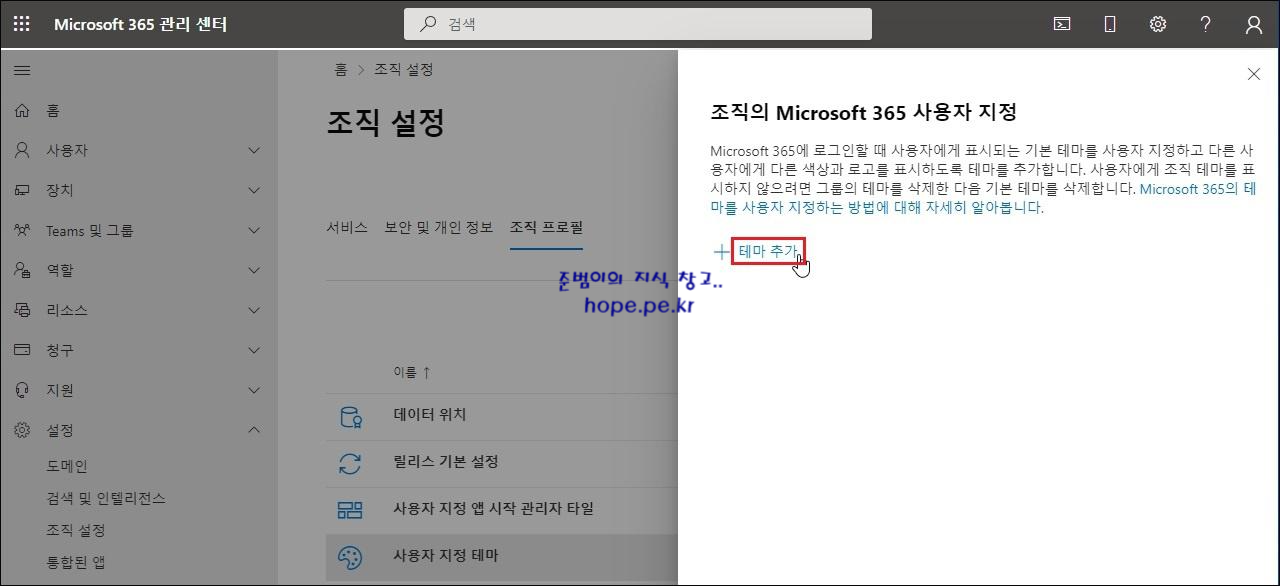Close the panel with X button
Image resolution: width=1280 pixels, height=586 pixels.
[x=1254, y=74]
